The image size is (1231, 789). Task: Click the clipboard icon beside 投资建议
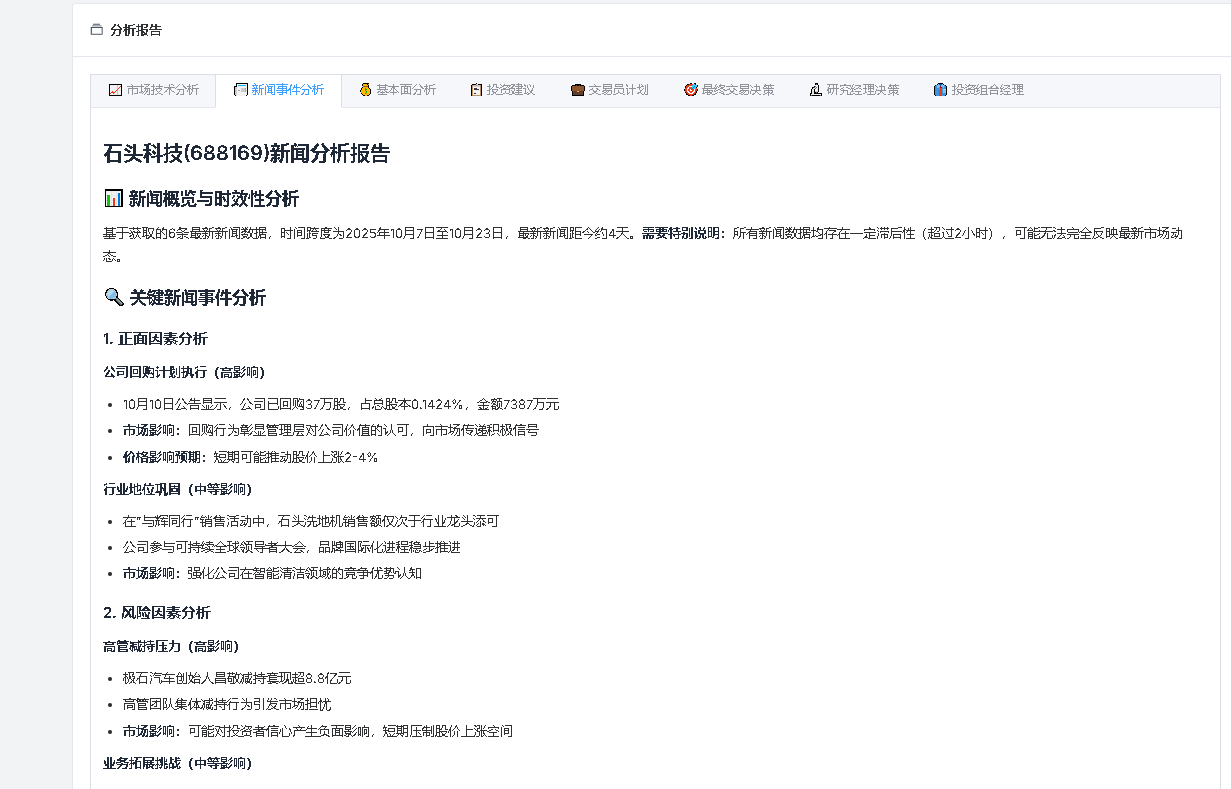tap(476, 90)
